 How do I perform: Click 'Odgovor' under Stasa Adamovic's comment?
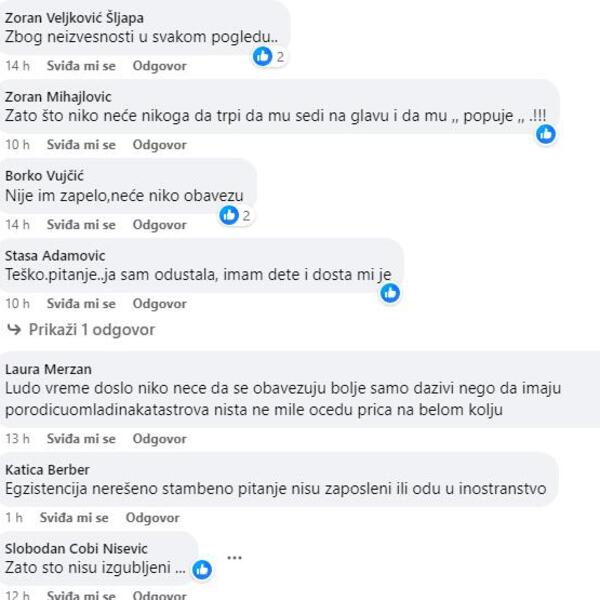[x=160, y=304]
